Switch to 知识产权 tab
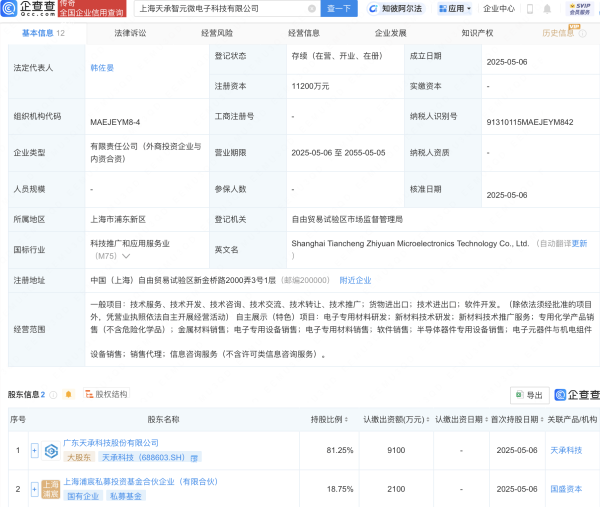The height and width of the screenshot is (507, 600). pyautogui.click(x=477, y=33)
